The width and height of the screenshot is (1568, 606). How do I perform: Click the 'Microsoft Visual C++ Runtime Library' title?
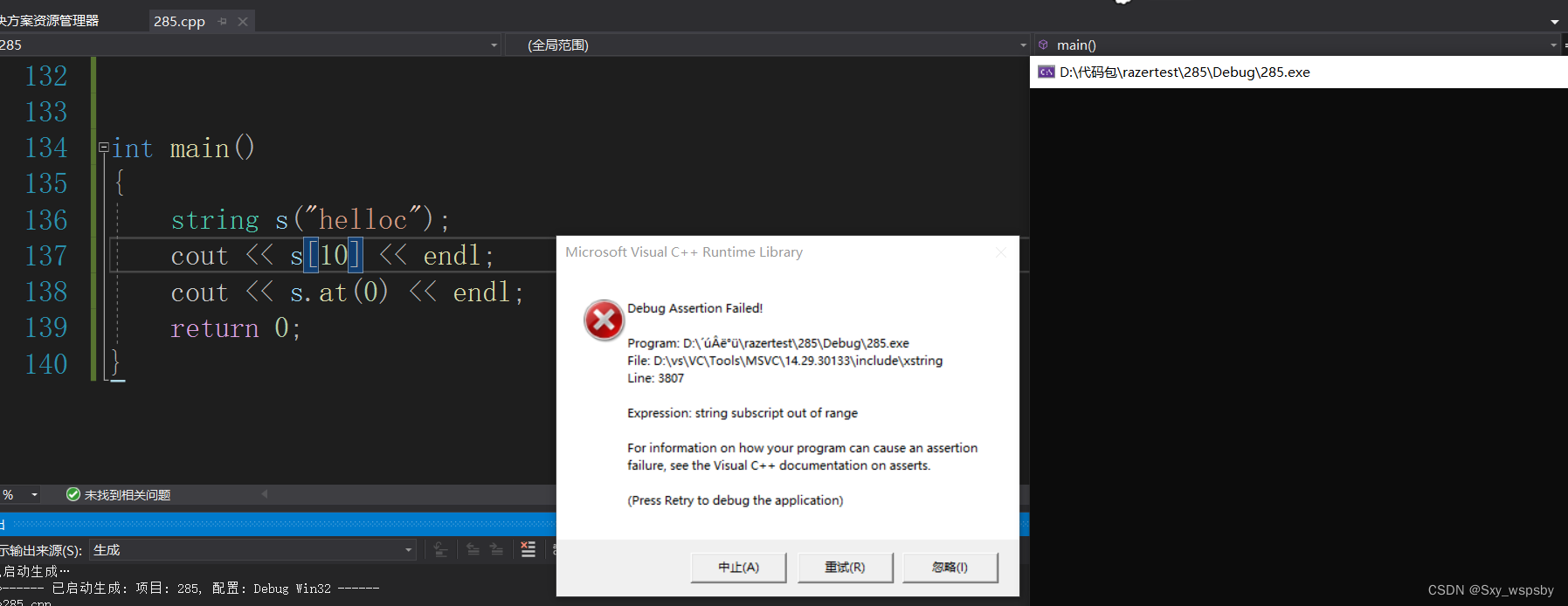[684, 252]
